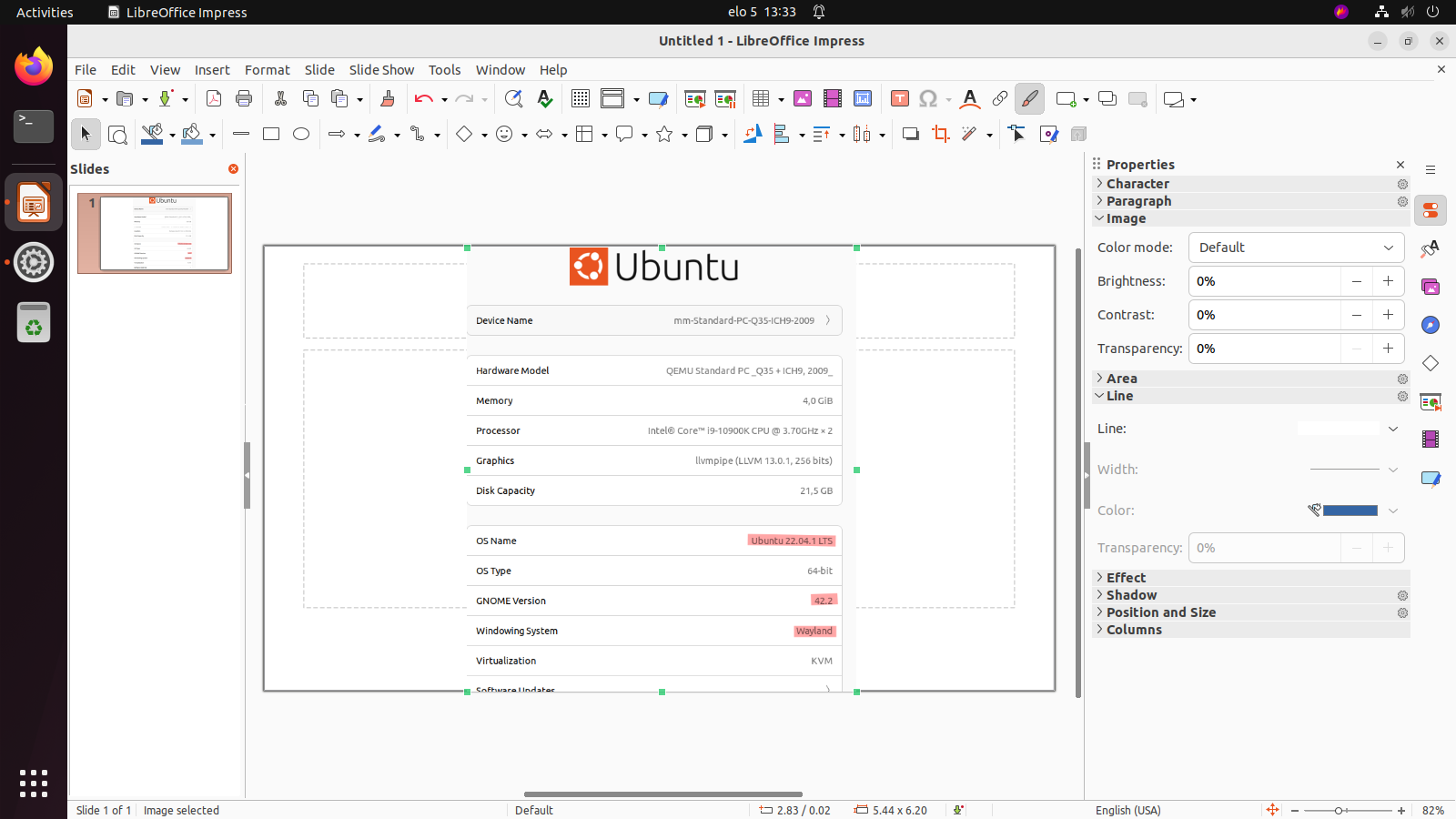Cut selection with scissors icon
The image size is (1456, 819).
280,99
